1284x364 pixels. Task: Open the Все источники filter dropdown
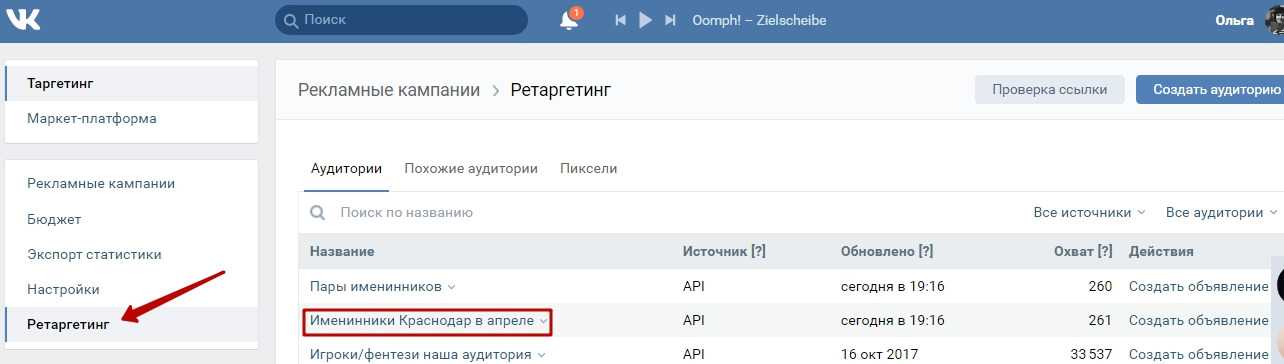(x=1089, y=213)
